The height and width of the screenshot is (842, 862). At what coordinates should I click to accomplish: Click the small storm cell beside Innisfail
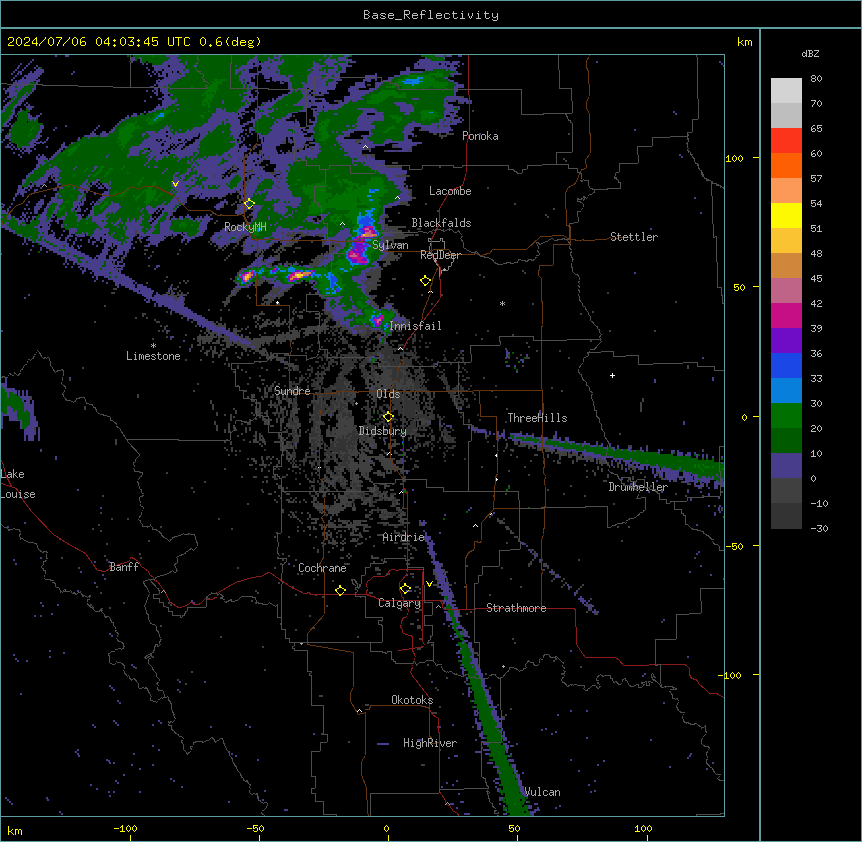(x=377, y=319)
